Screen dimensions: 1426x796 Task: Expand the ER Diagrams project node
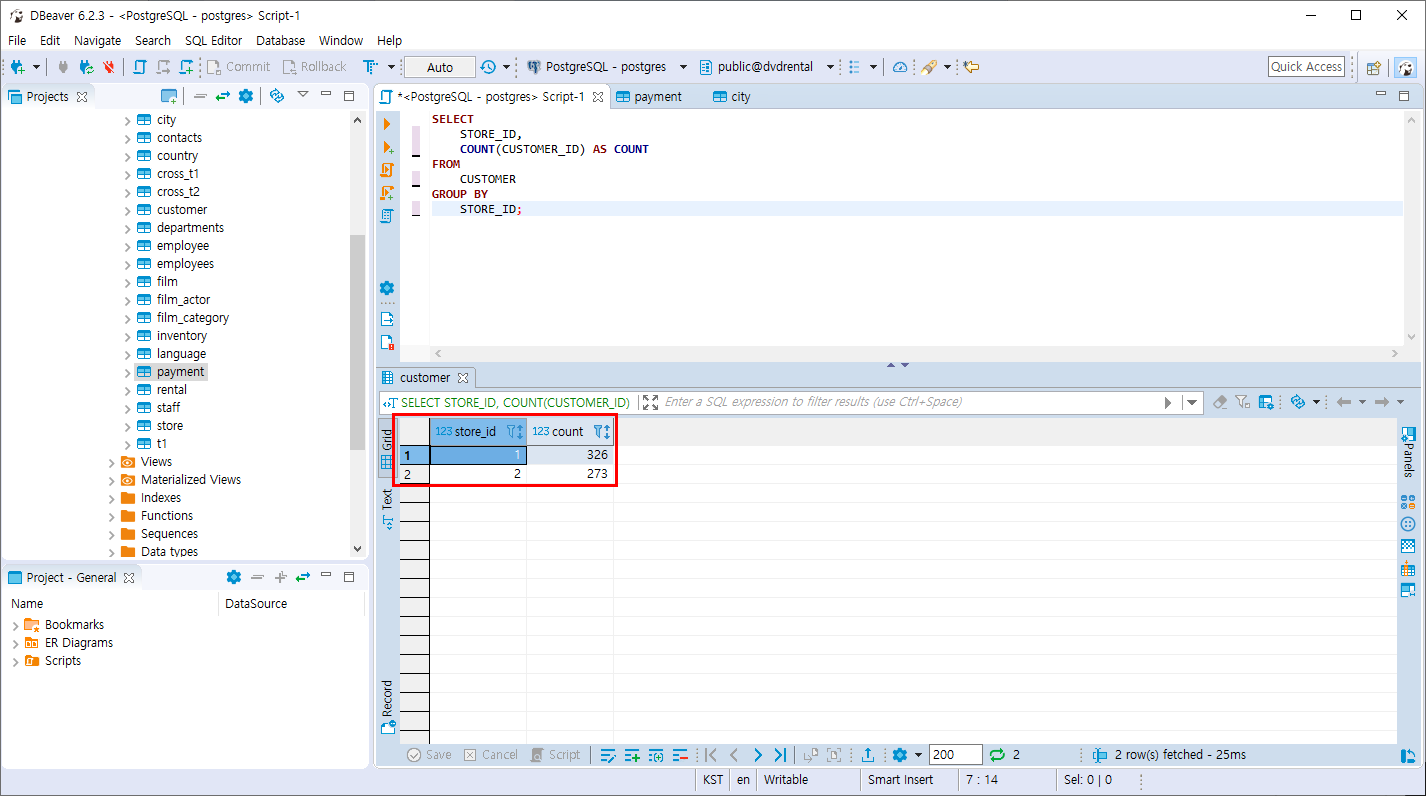(x=15, y=643)
